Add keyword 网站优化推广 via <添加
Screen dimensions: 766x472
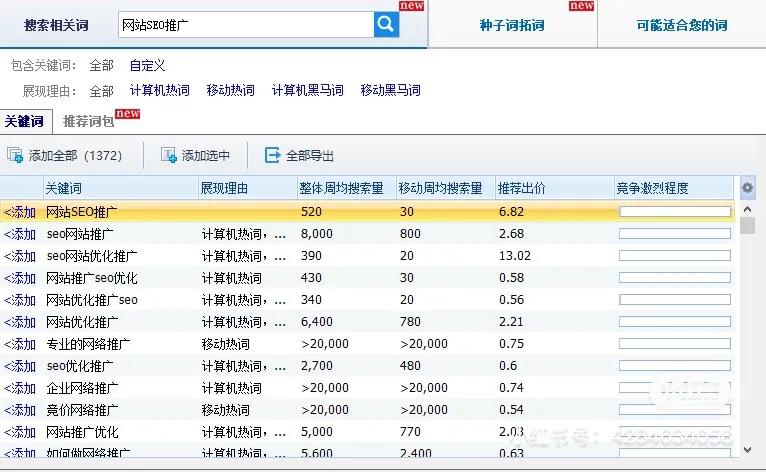point(20,322)
